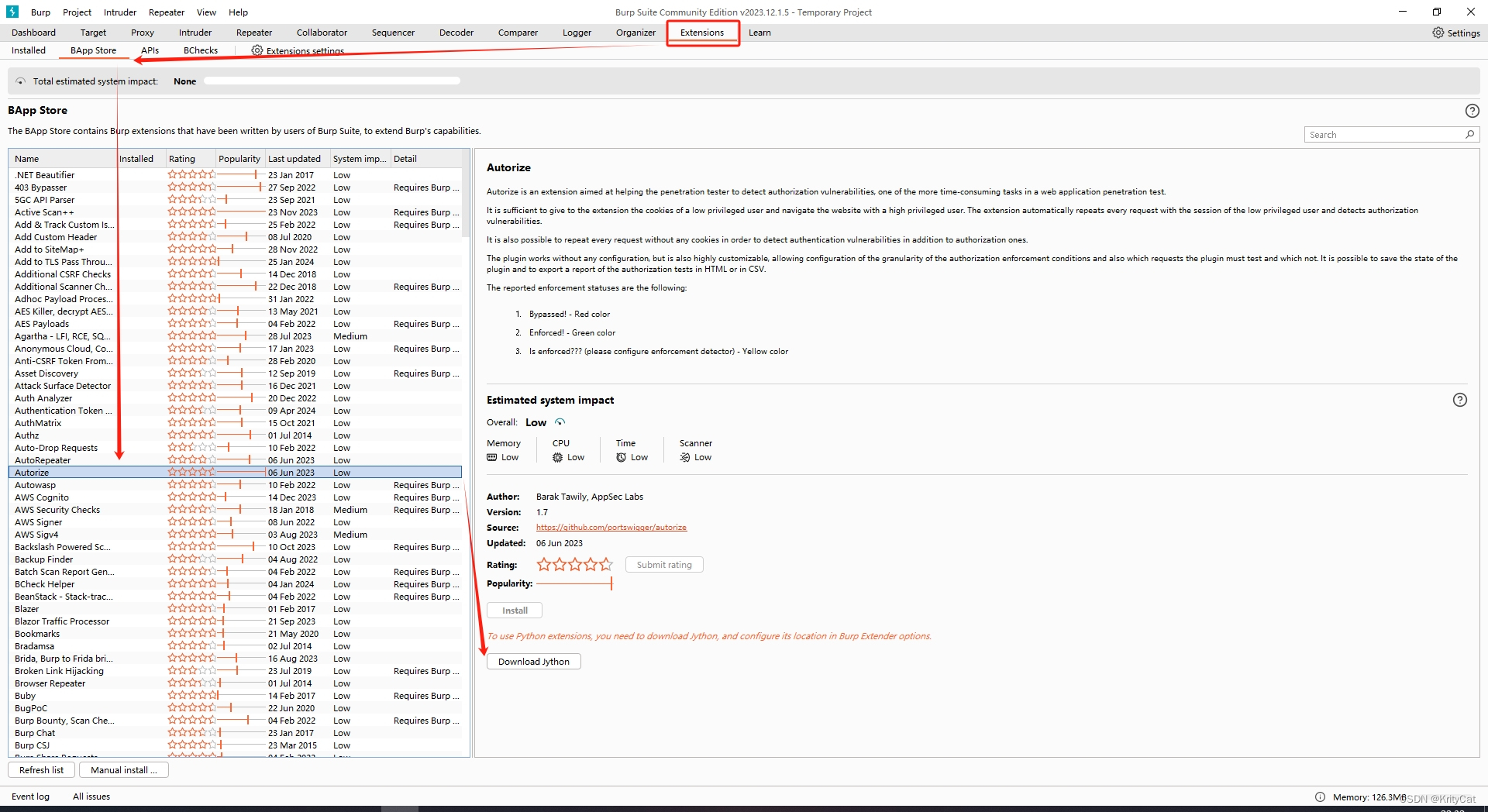Click gauge icon beside Overall Low
Image resolution: width=1488 pixels, height=812 pixels.
[560, 422]
